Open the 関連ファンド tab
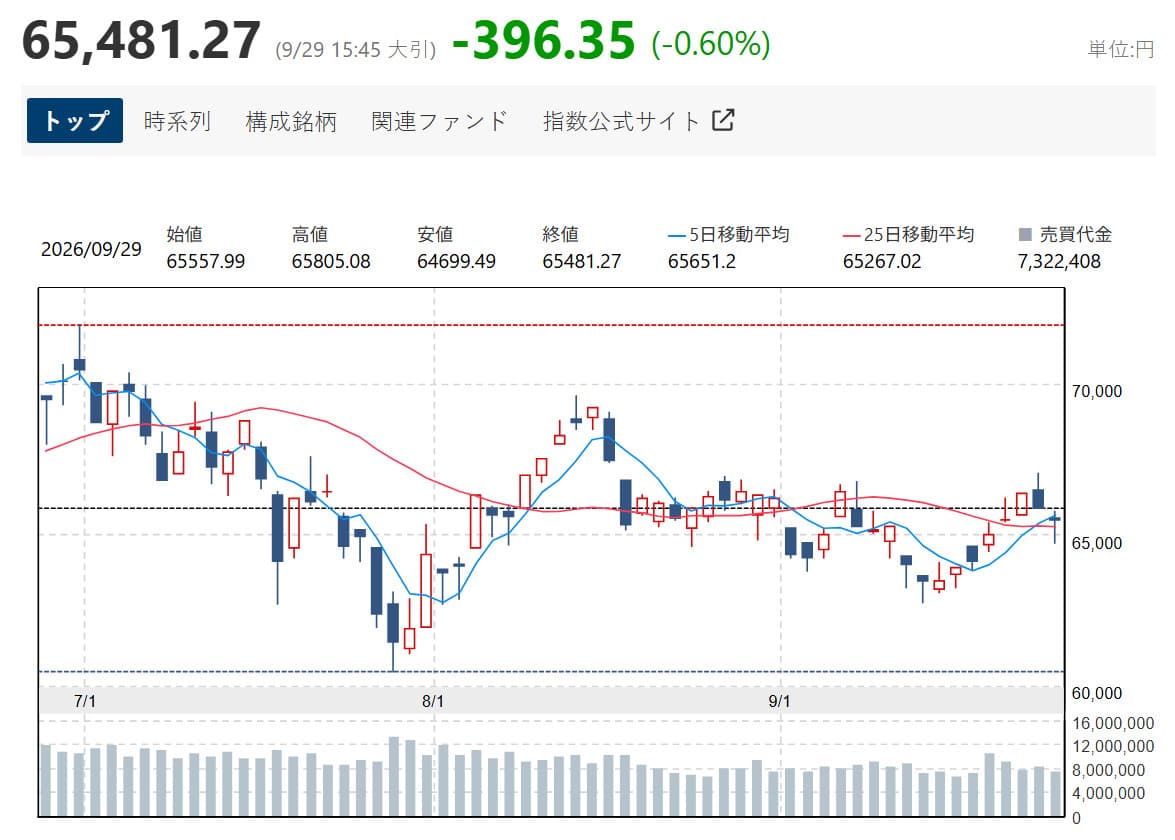The width and height of the screenshot is (1175, 840). 440,121
